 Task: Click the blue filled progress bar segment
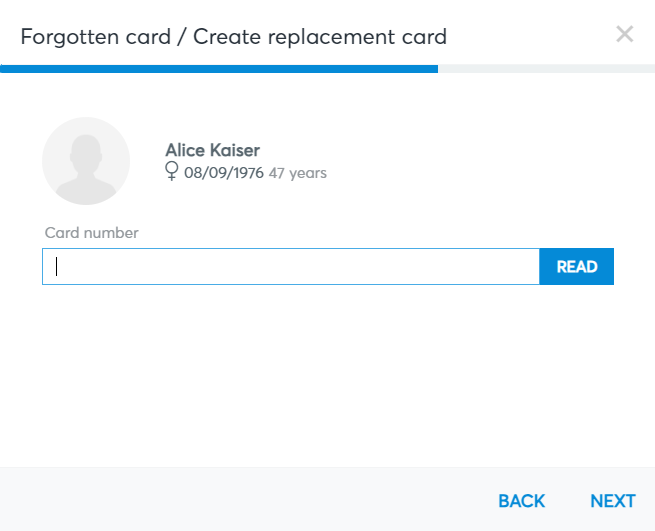coord(219,69)
